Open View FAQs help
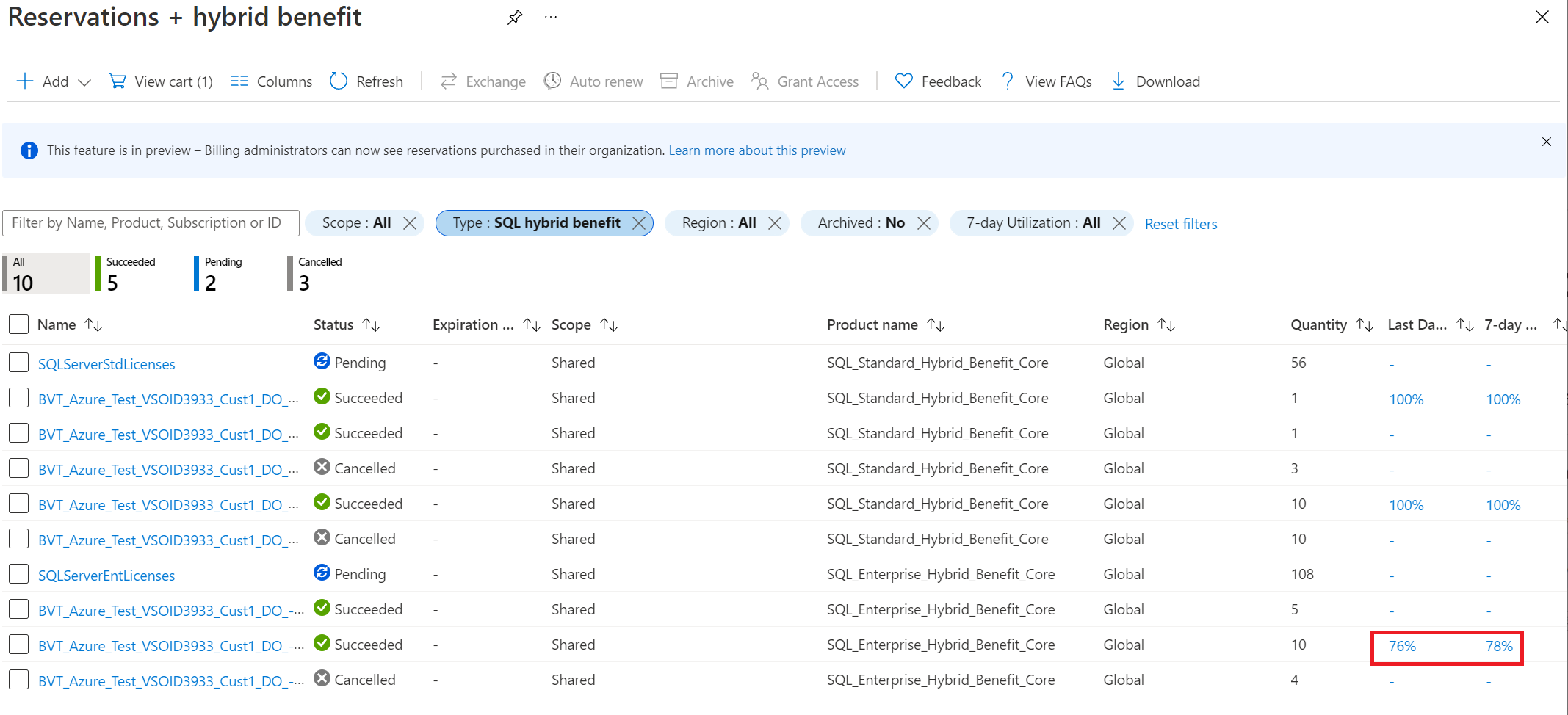The height and width of the screenshot is (715, 1568). click(1047, 81)
